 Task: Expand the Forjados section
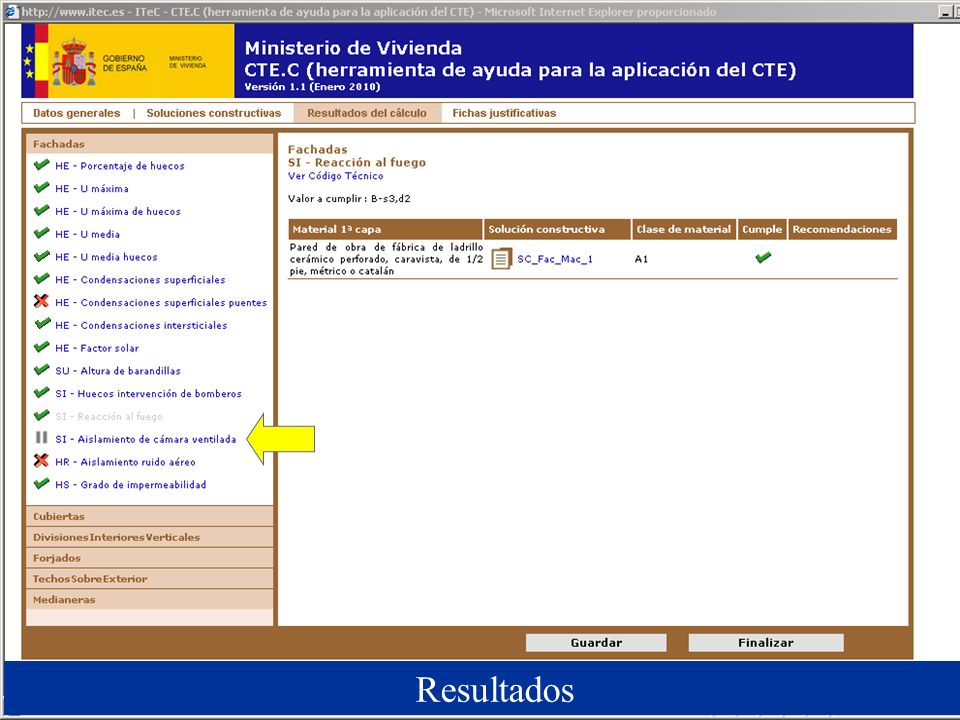[149, 558]
